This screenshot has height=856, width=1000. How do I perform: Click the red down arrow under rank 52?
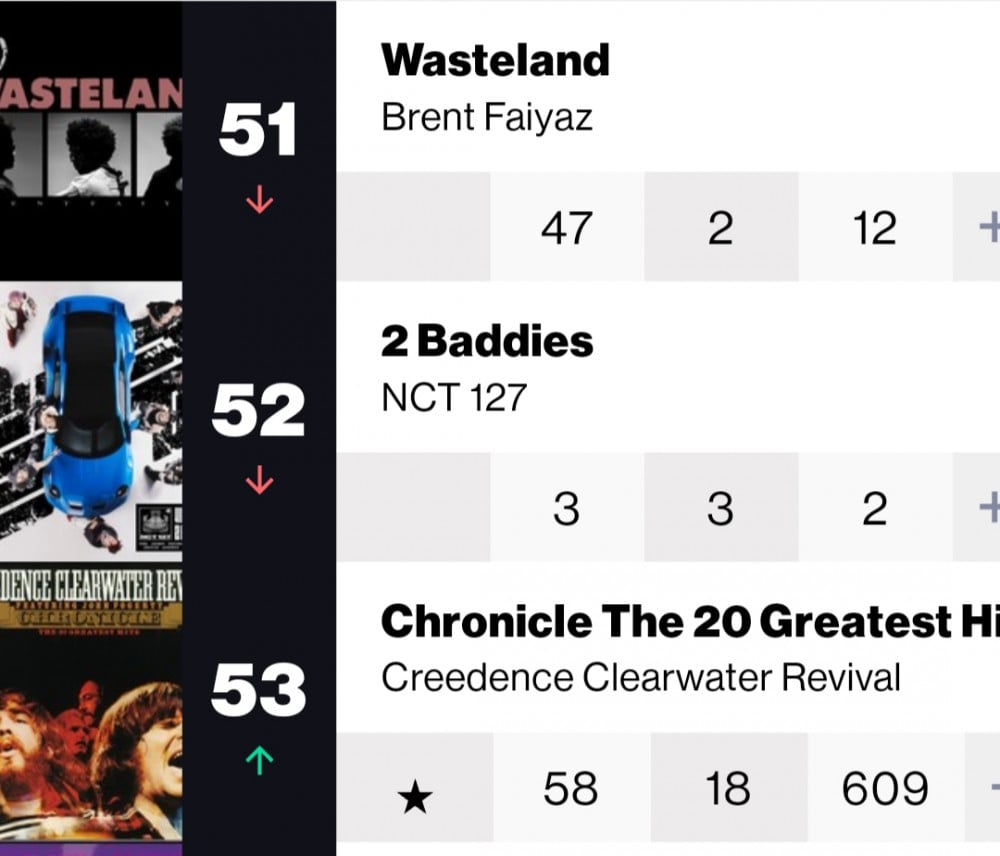259,480
